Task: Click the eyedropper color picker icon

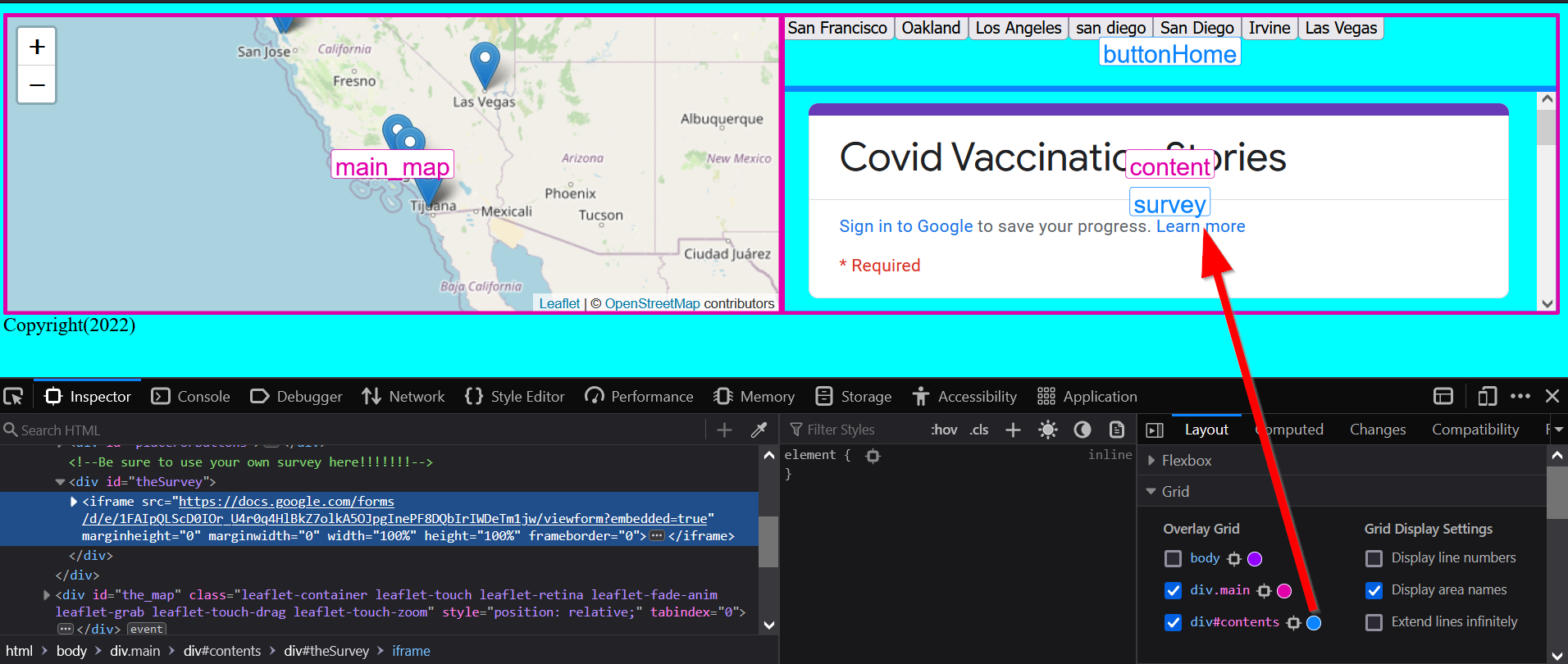Action: 759,430
